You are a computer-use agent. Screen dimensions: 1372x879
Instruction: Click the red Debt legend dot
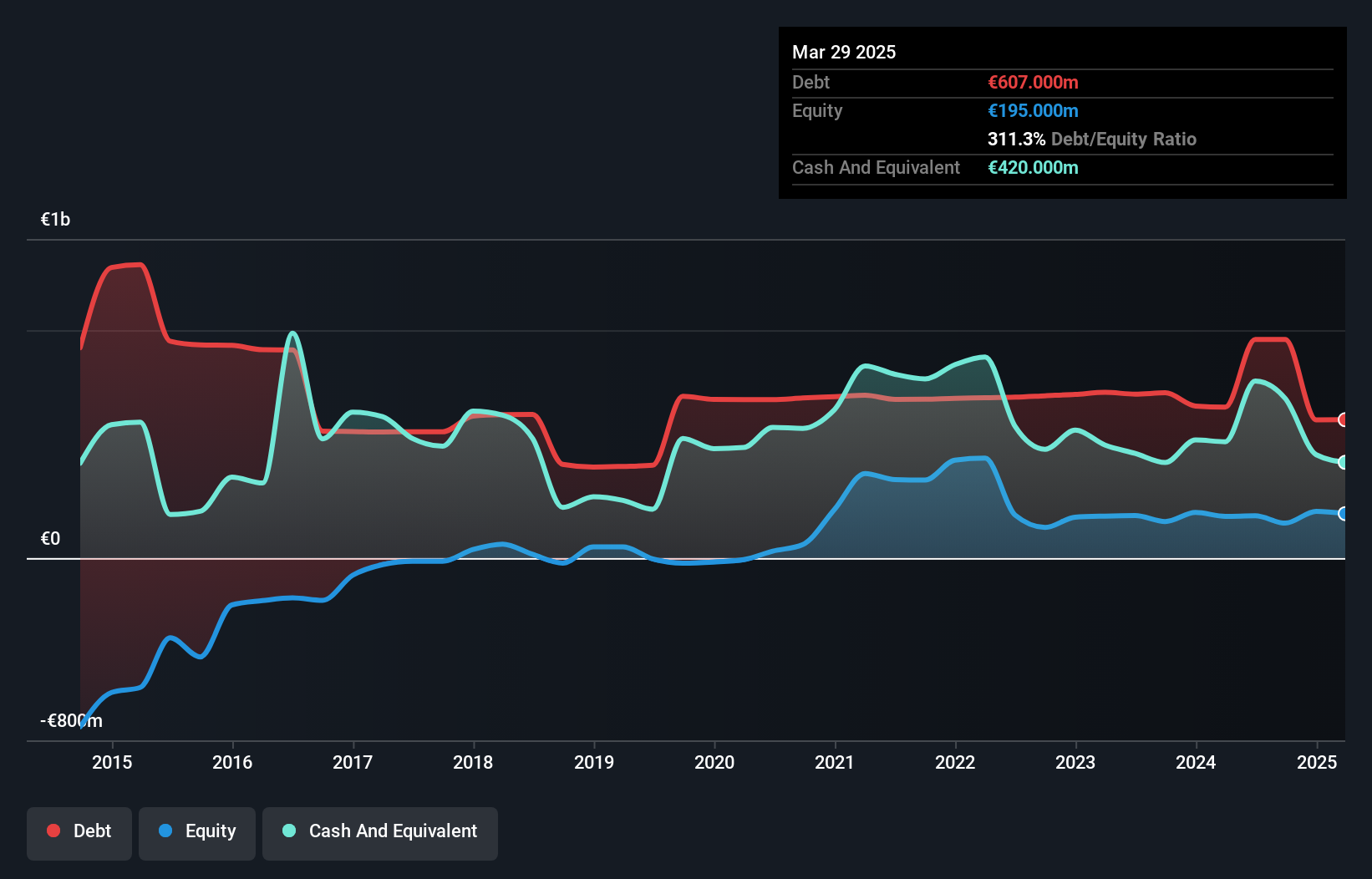tap(53, 831)
